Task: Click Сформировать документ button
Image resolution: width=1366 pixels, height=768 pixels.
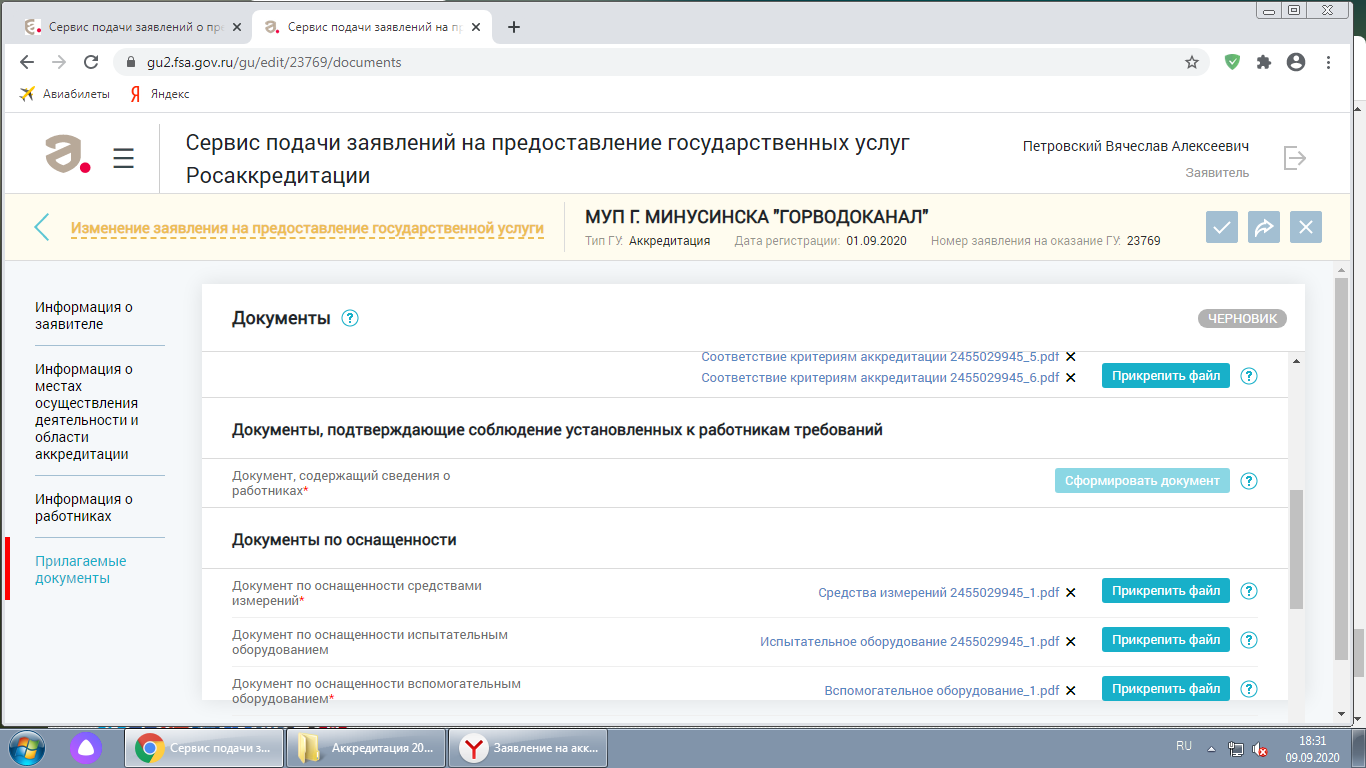Action: pyautogui.click(x=1142, y=481)
